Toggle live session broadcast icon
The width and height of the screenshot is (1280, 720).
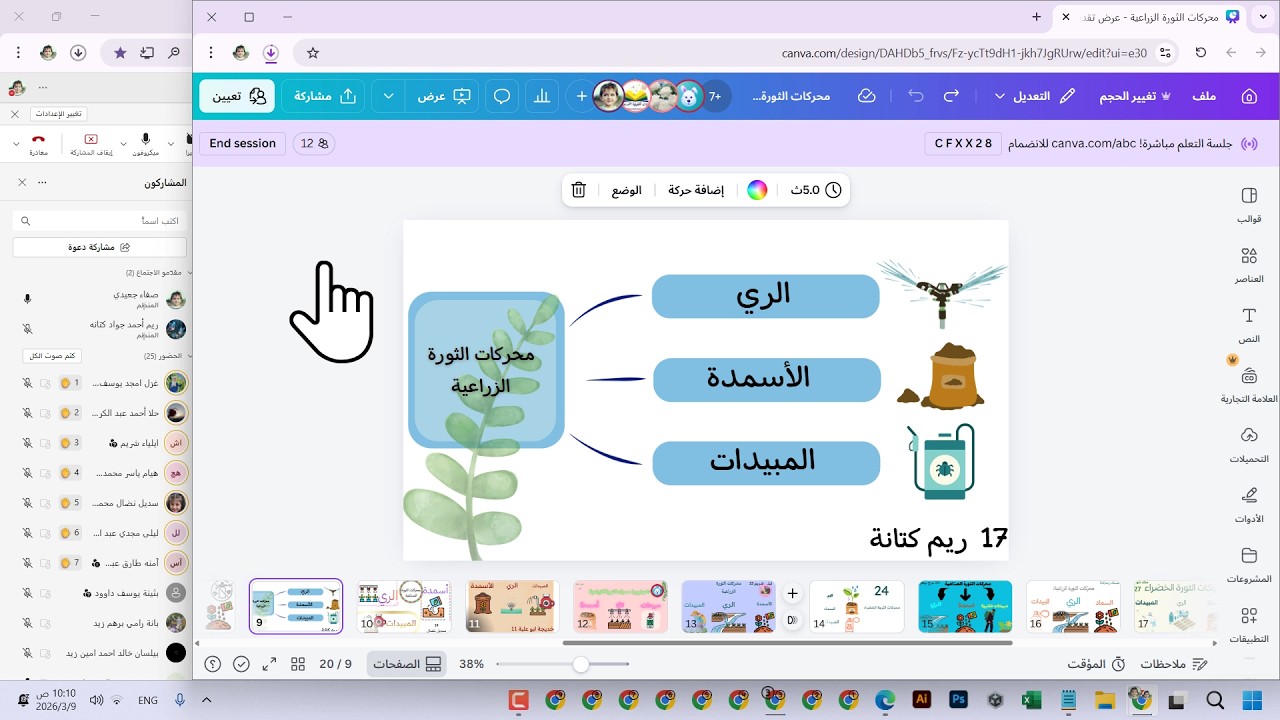(1248, 144)
